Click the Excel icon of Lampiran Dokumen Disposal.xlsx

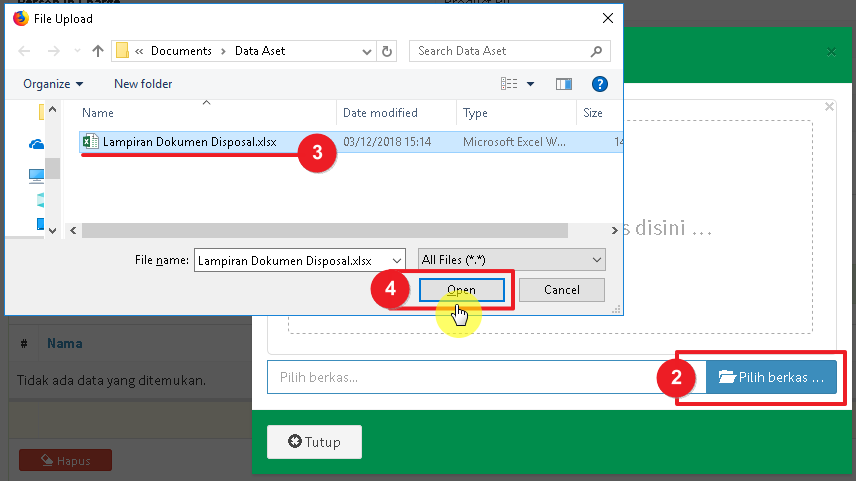point(90,142)
